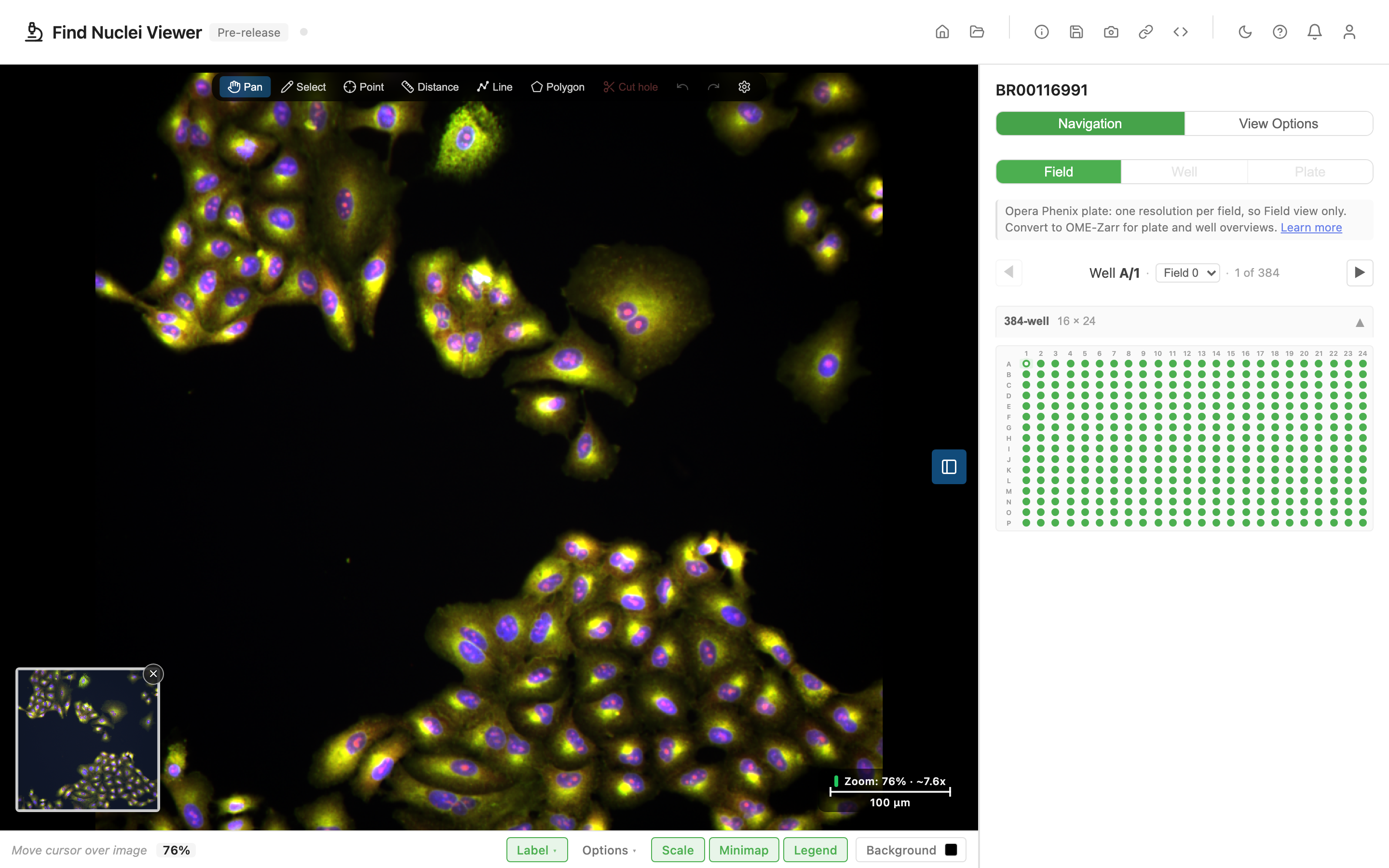Open the embed code brackets icon

(x=1180, y=32)
